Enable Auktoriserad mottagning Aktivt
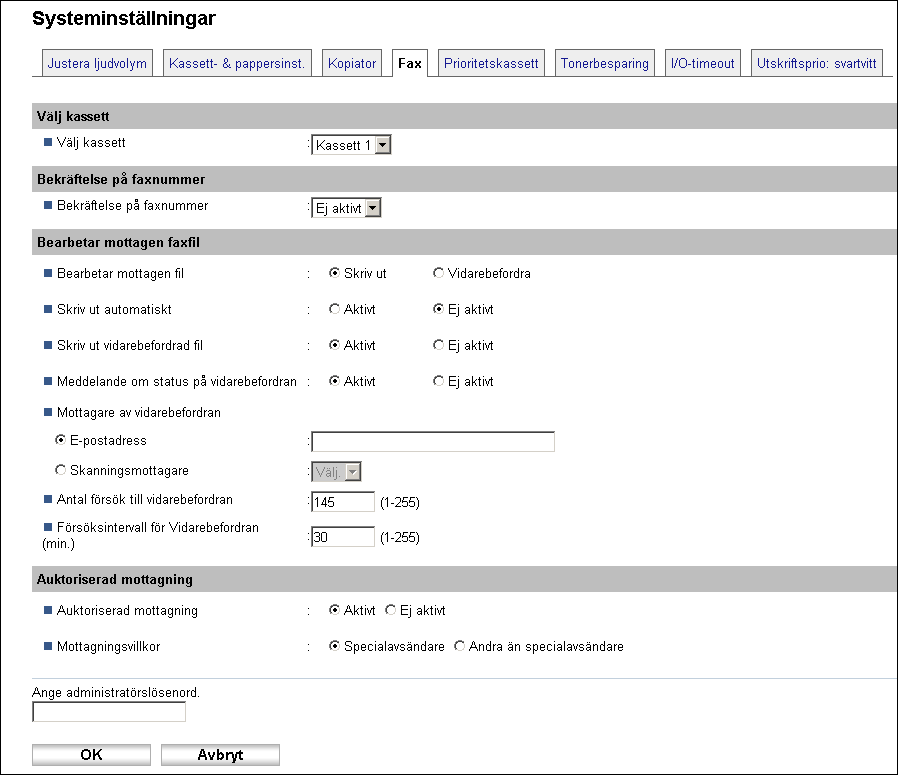The width and height of the screenshot is (898, 775). coord(334,610)
